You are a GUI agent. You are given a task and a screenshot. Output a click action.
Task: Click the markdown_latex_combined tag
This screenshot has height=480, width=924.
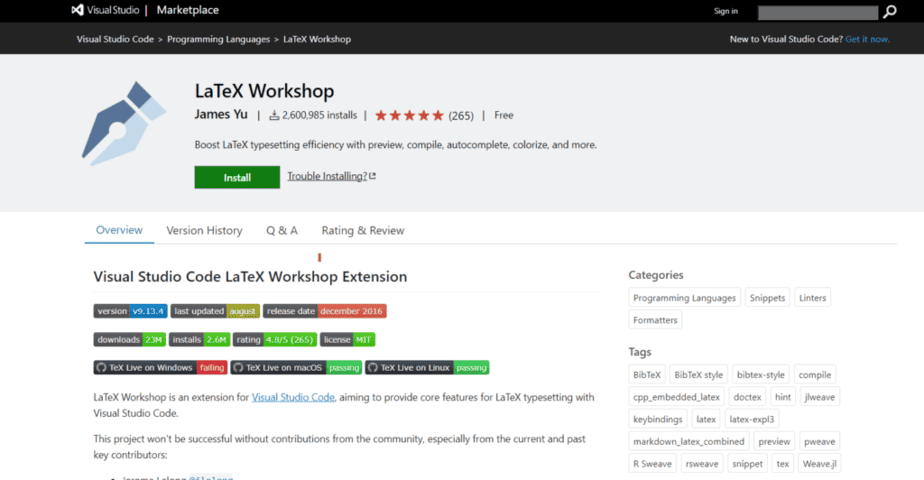689,442
